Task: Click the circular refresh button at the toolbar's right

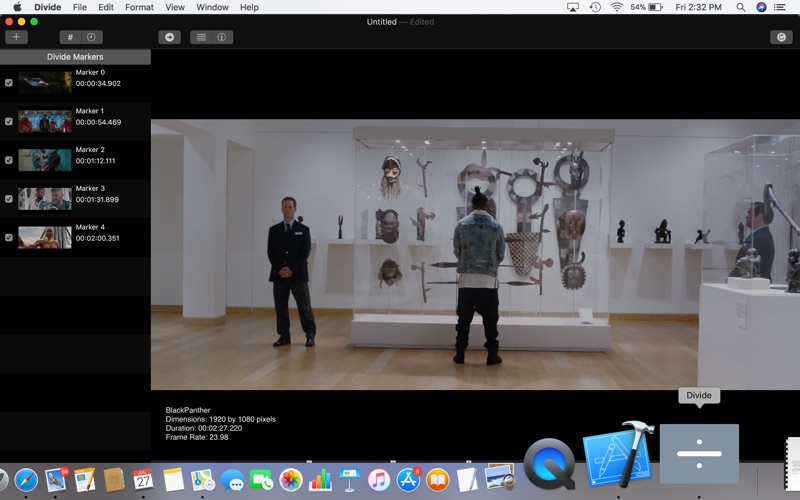Action: coord(781,37)
